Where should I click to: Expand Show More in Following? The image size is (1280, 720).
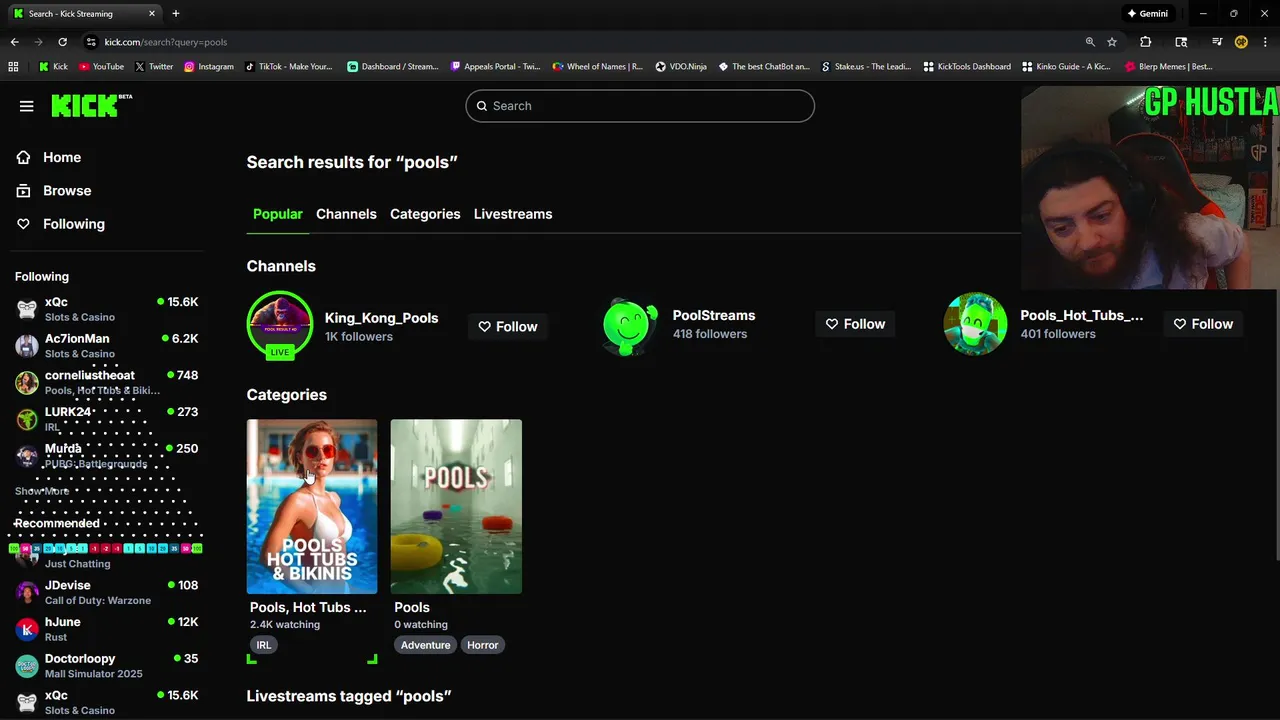pos(42,491)
